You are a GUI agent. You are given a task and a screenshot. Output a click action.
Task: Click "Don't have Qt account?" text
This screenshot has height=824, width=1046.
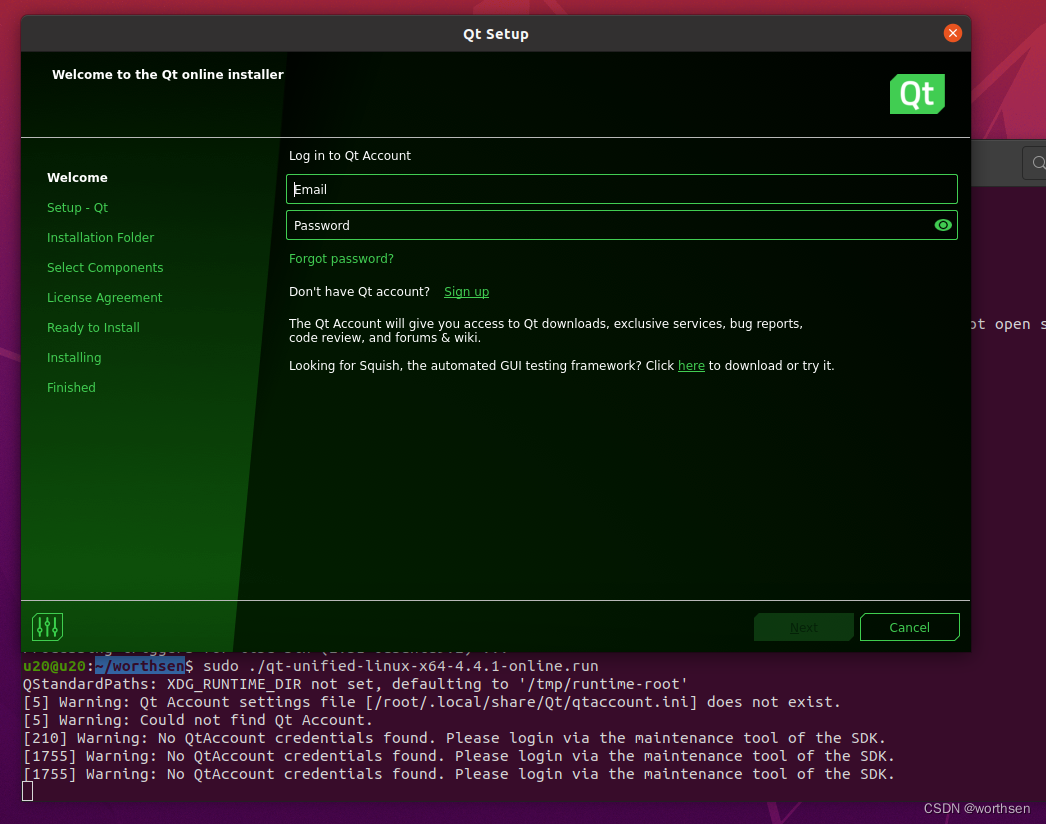click(359, 292)
